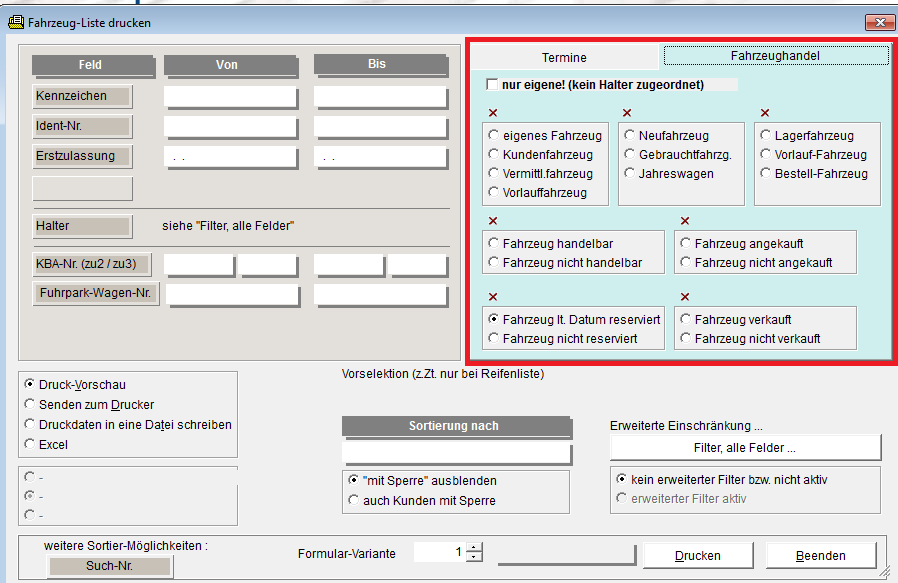Choose the Excel output option

coord(29,444)
